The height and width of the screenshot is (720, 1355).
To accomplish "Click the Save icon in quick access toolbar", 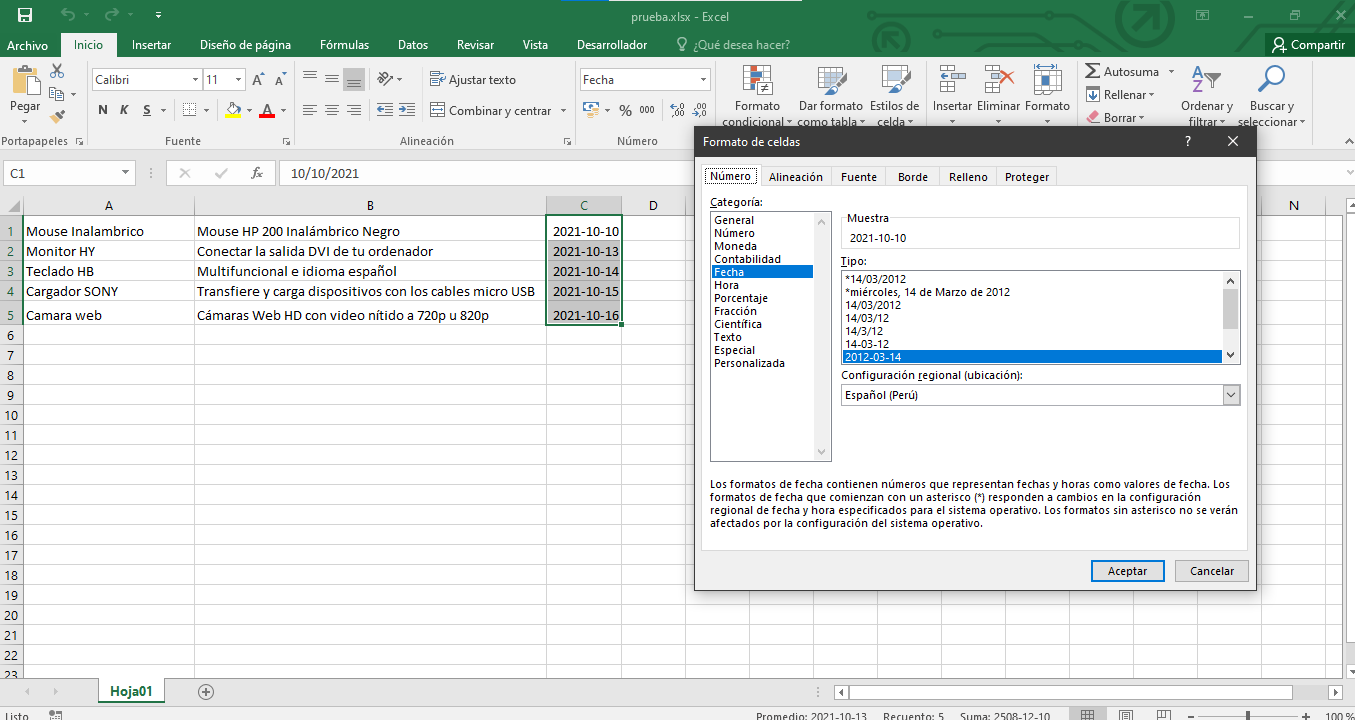I will (25, 15).
